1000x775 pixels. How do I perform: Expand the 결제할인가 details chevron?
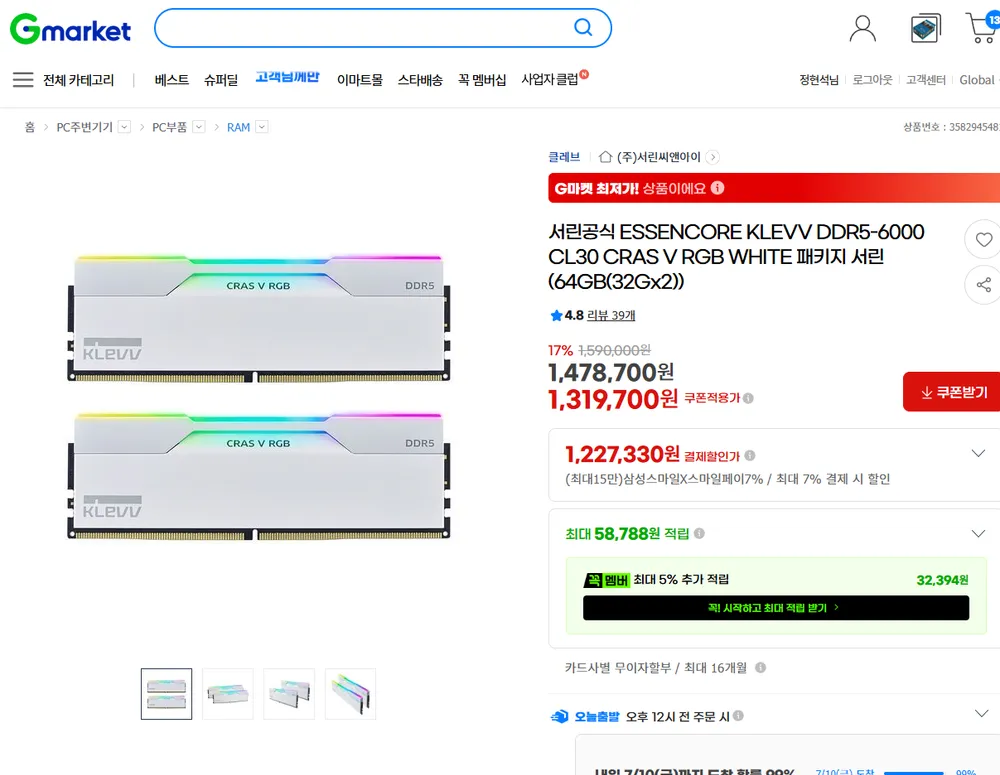point(978,454)
